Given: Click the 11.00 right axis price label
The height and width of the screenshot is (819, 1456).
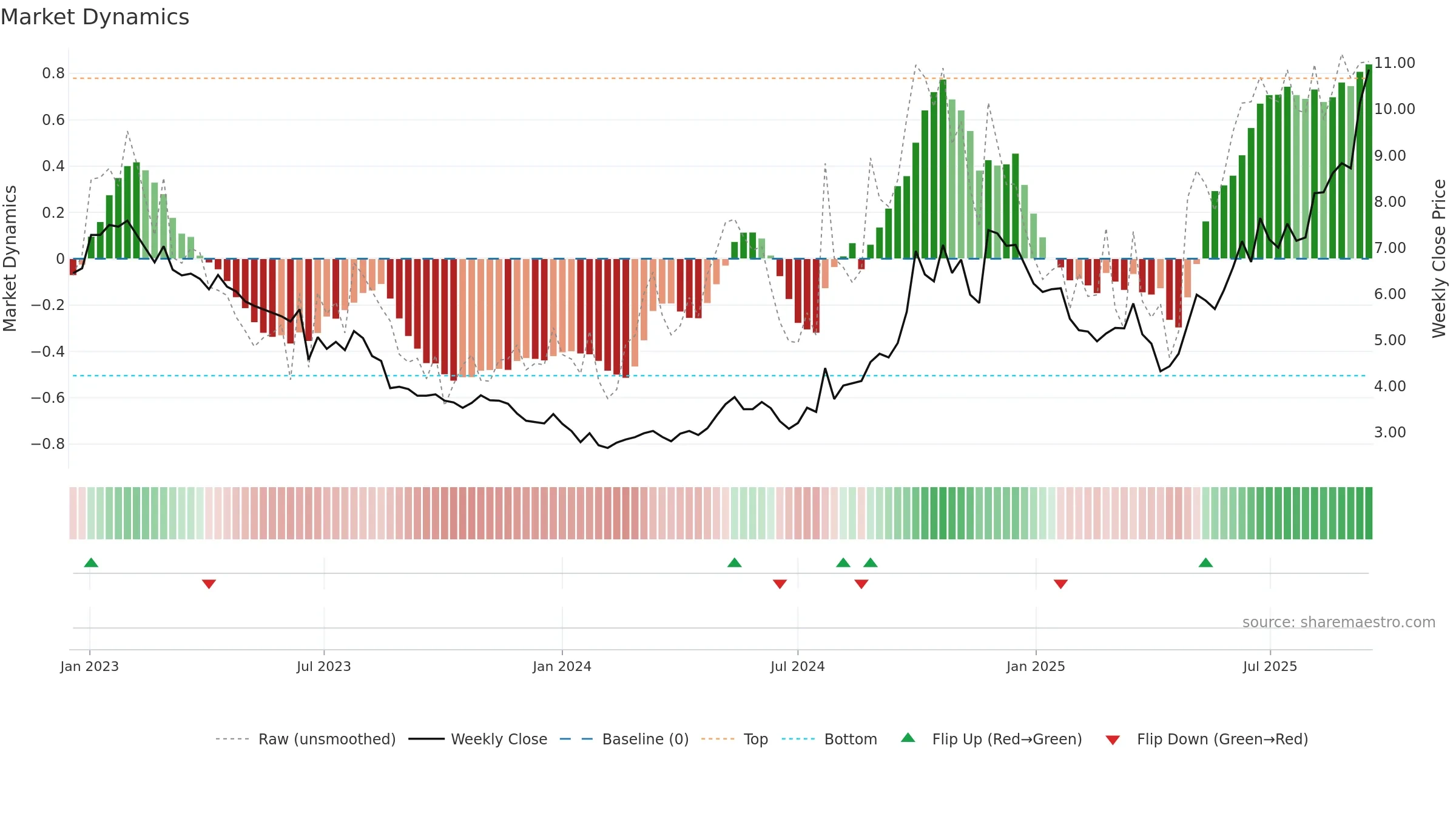Looking at the screenshot, I should click(1395, 63).
